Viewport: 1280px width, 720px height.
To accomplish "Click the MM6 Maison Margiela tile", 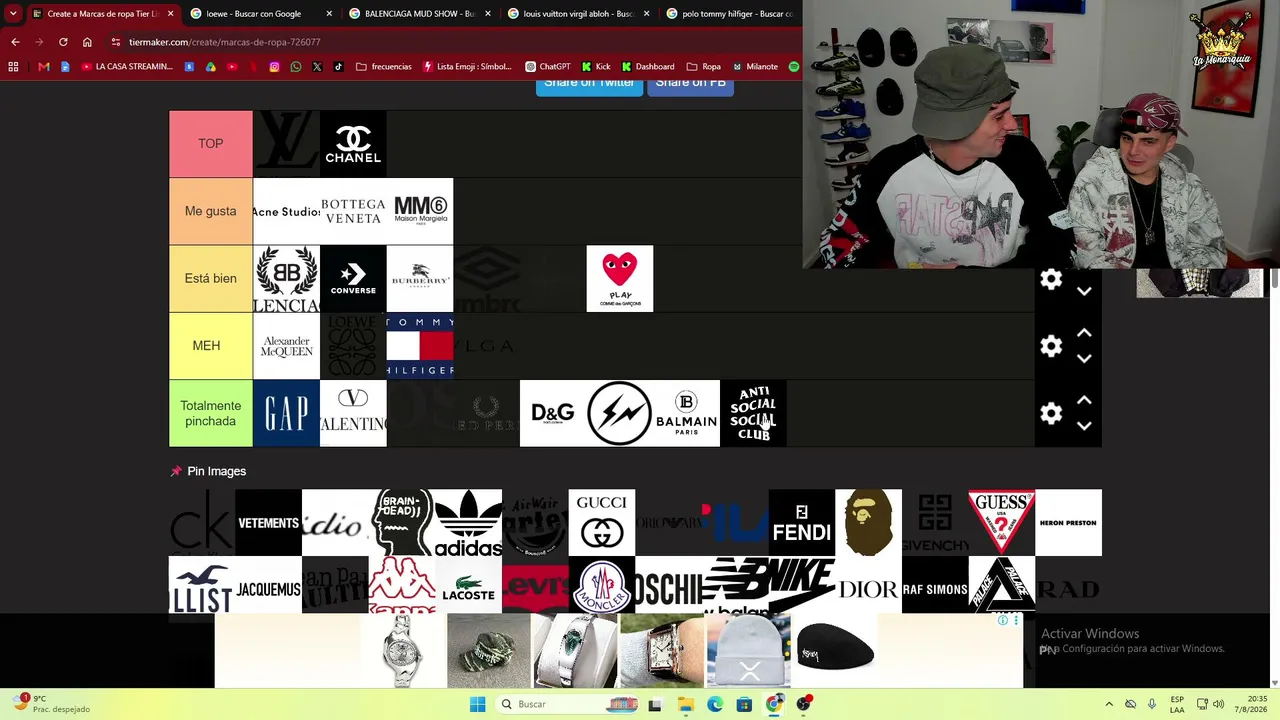I will point(420,211).
